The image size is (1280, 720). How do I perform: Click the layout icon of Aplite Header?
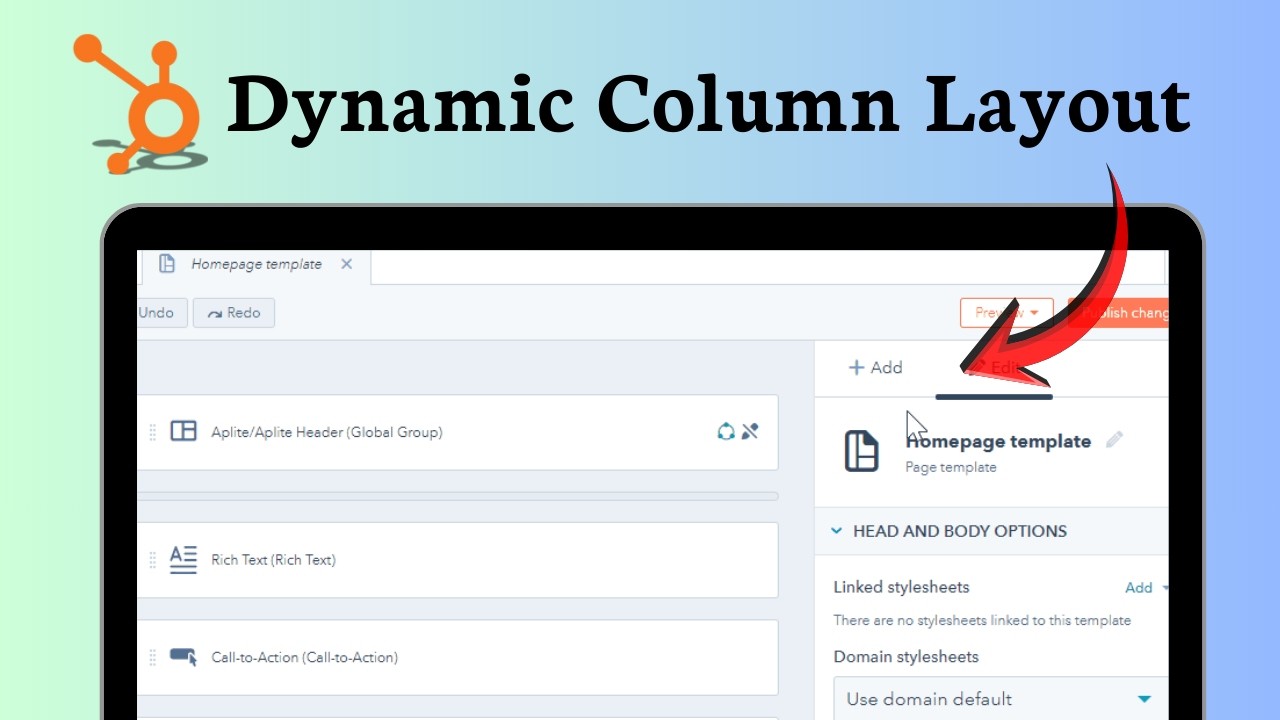click(x=183, y=431)
